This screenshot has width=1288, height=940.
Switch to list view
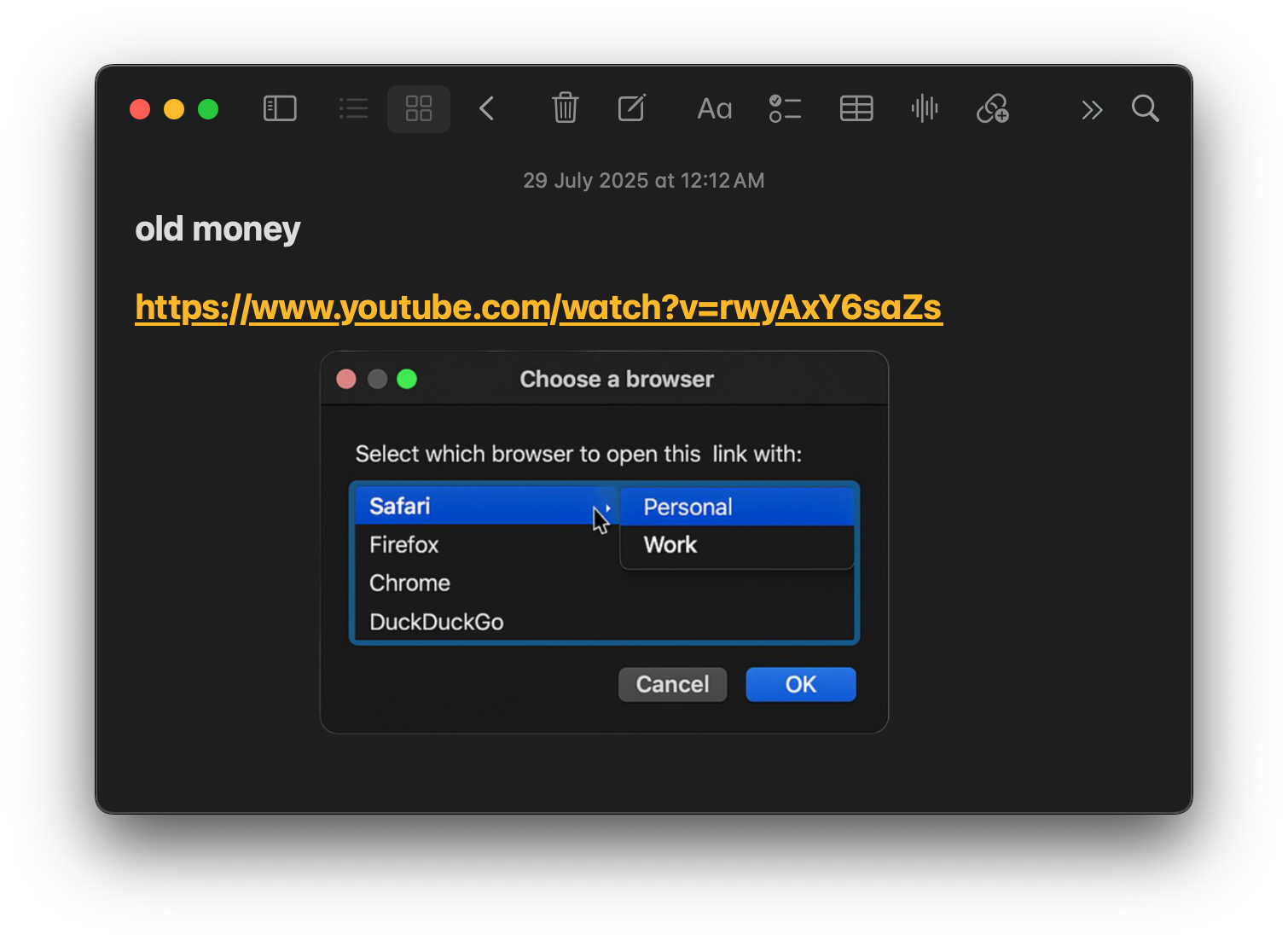pos(353,108)
